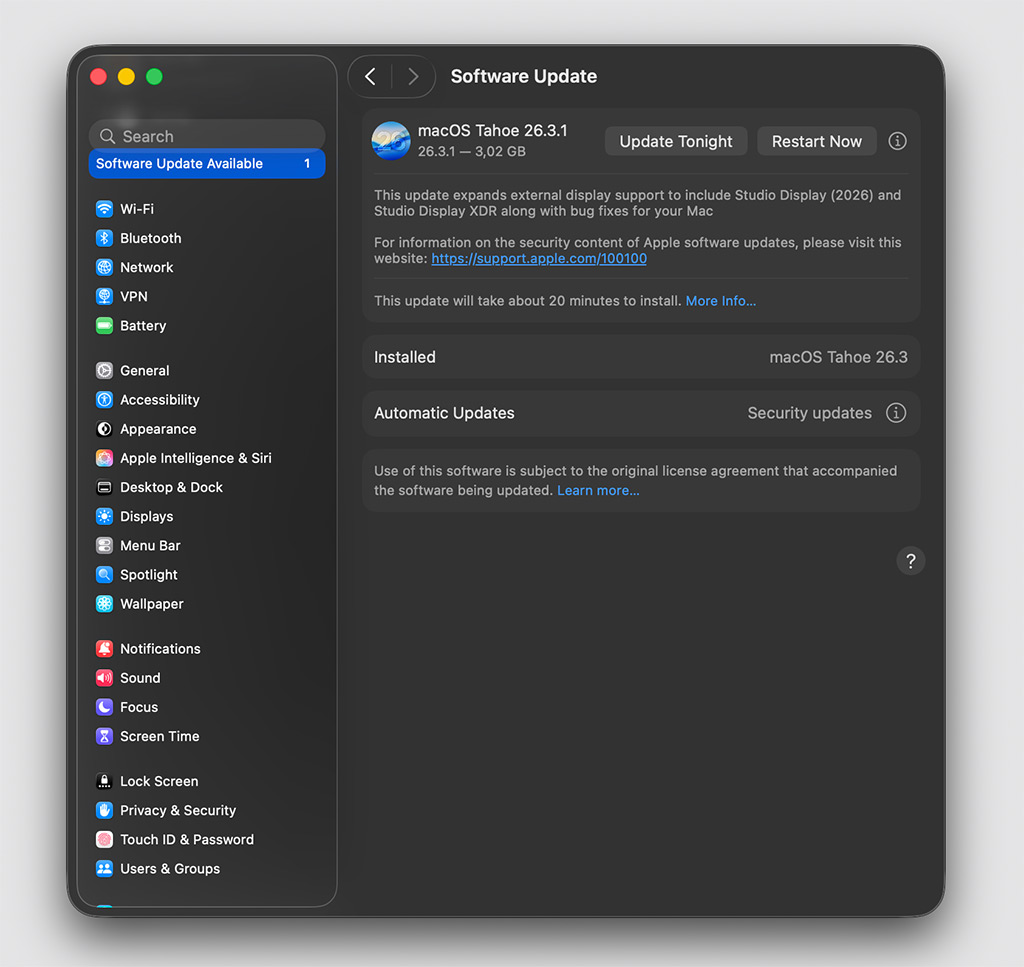Open Focus moon icon

click(104, 707)
